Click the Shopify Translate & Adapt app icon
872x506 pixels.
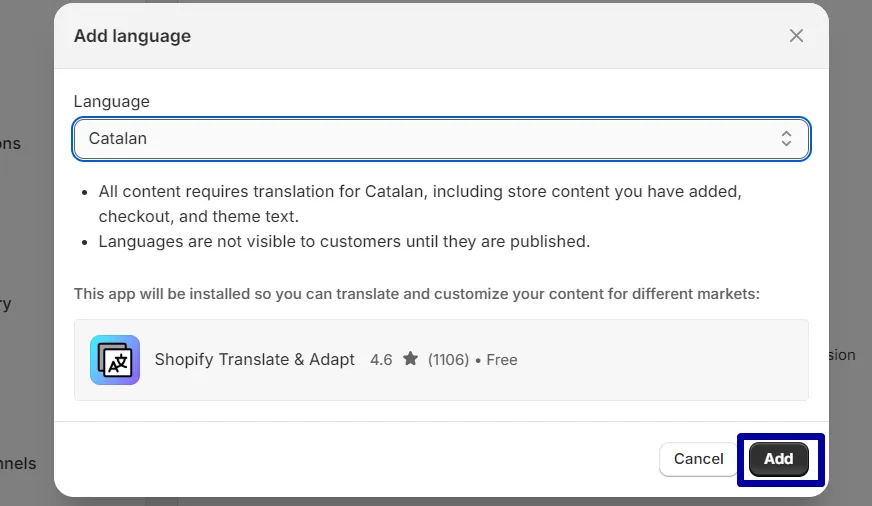[x=115, y=360]
